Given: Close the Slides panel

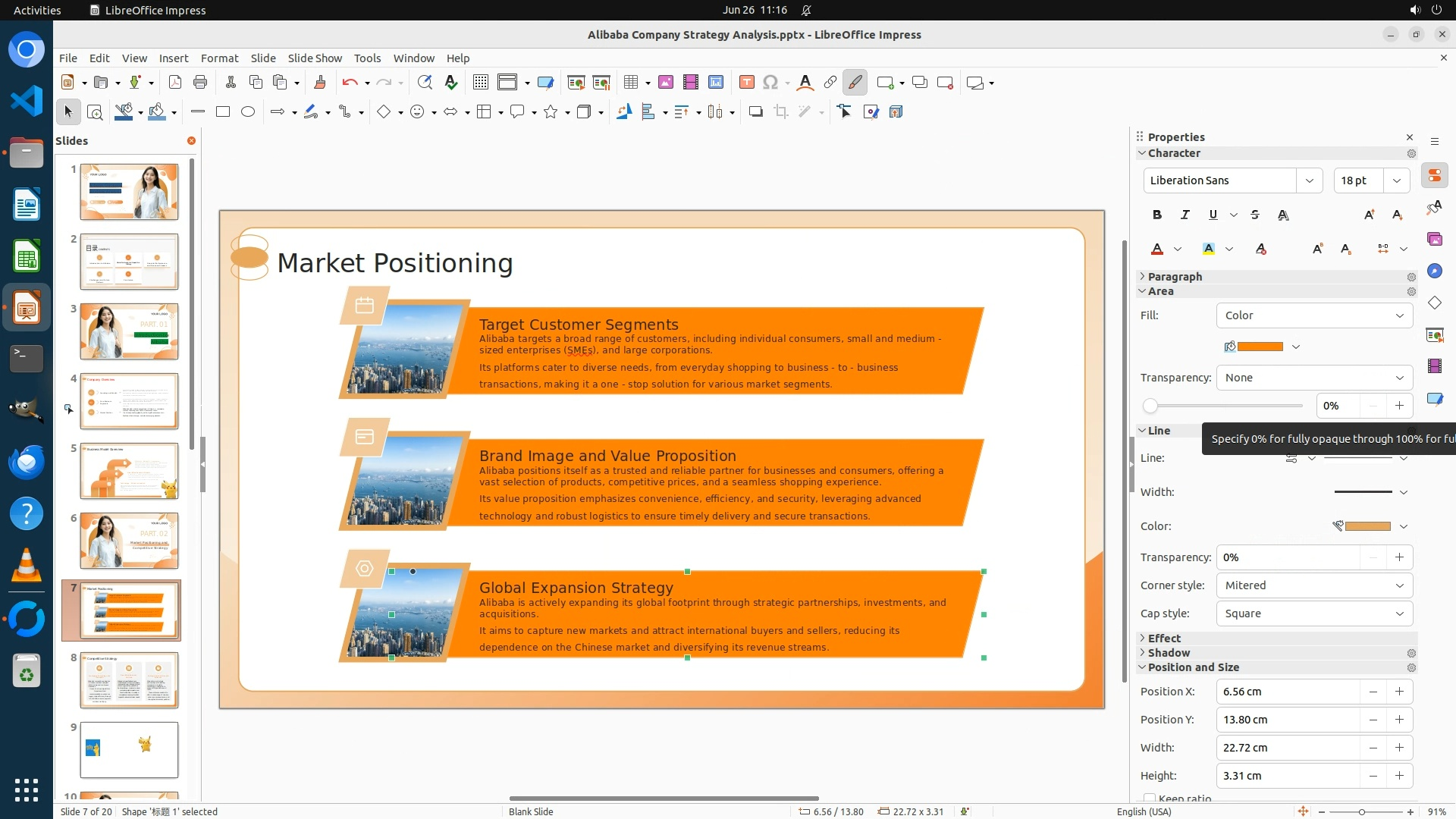Looking at the screenshot, I should [x=191, y=141].
